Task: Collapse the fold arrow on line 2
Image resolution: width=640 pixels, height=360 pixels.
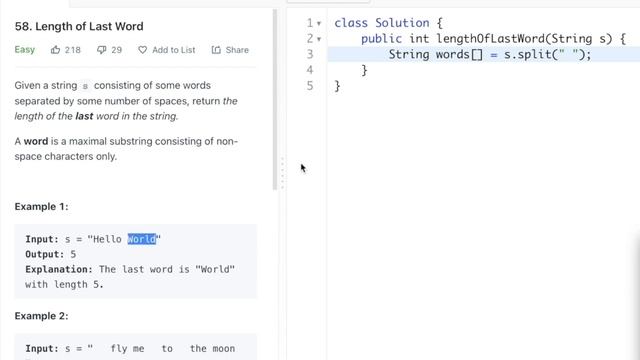Action: (319, 39)
